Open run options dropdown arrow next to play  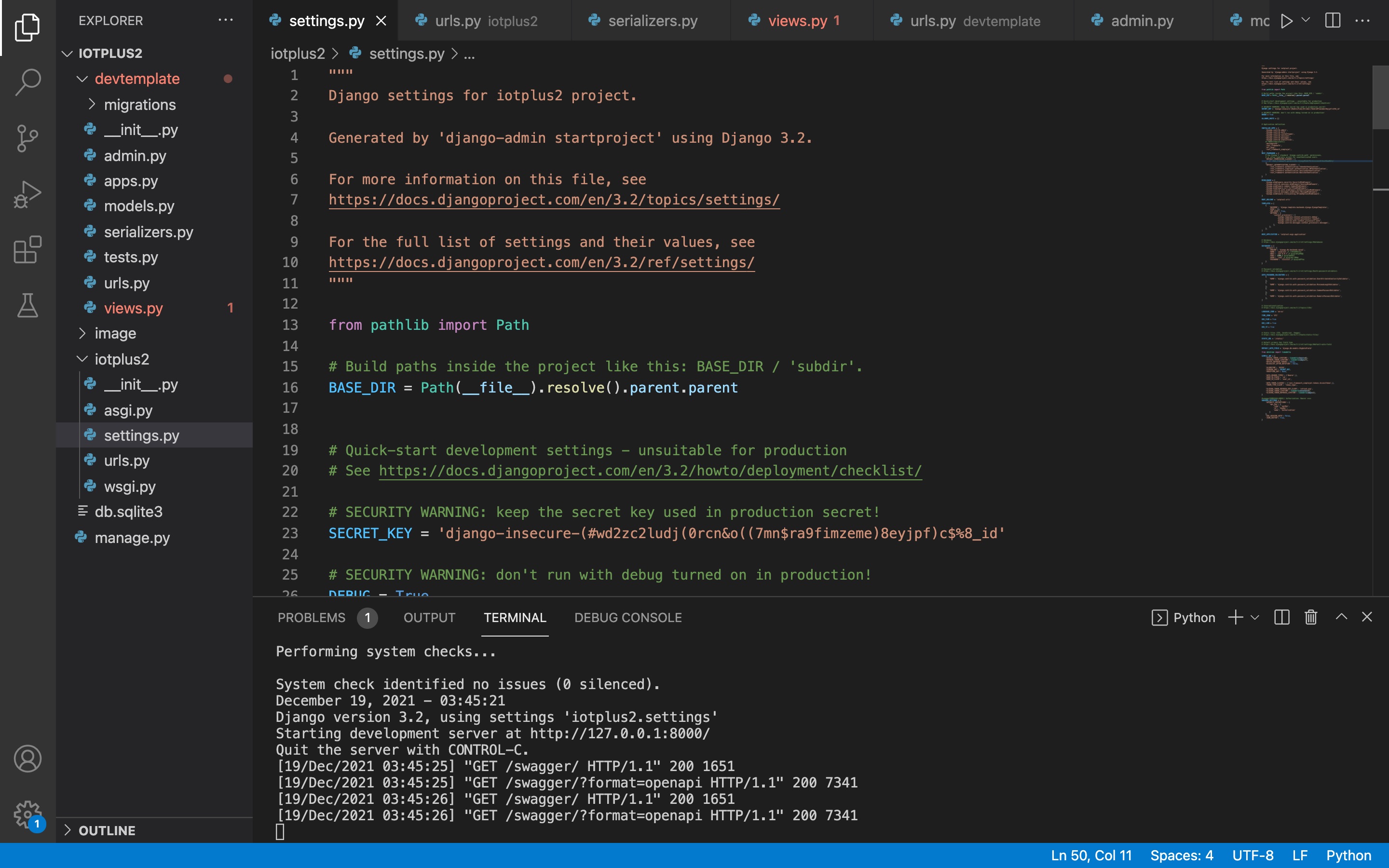pyautogui.click(x=1306, y=20)
